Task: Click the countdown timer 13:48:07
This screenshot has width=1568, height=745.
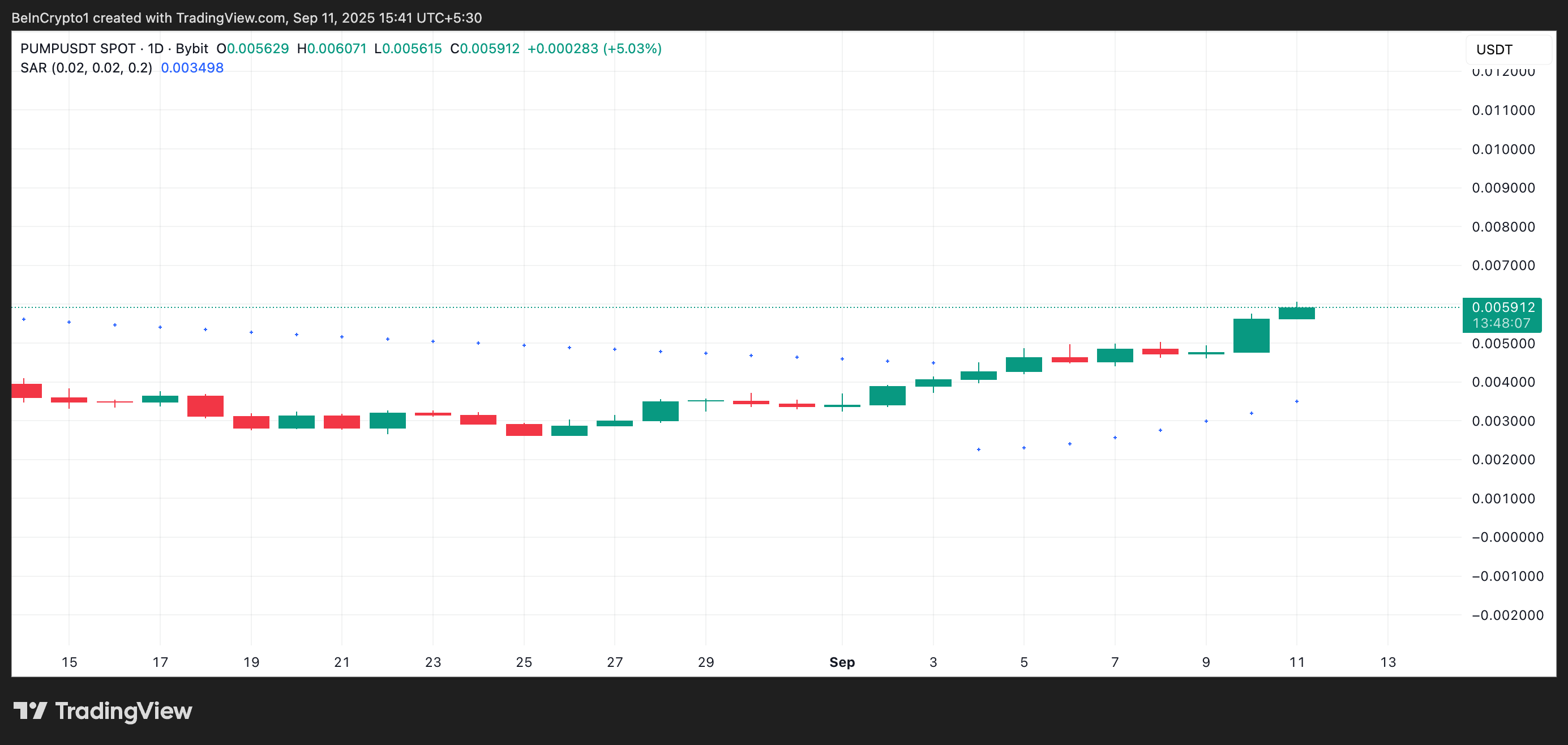Action: point(1502,324)
